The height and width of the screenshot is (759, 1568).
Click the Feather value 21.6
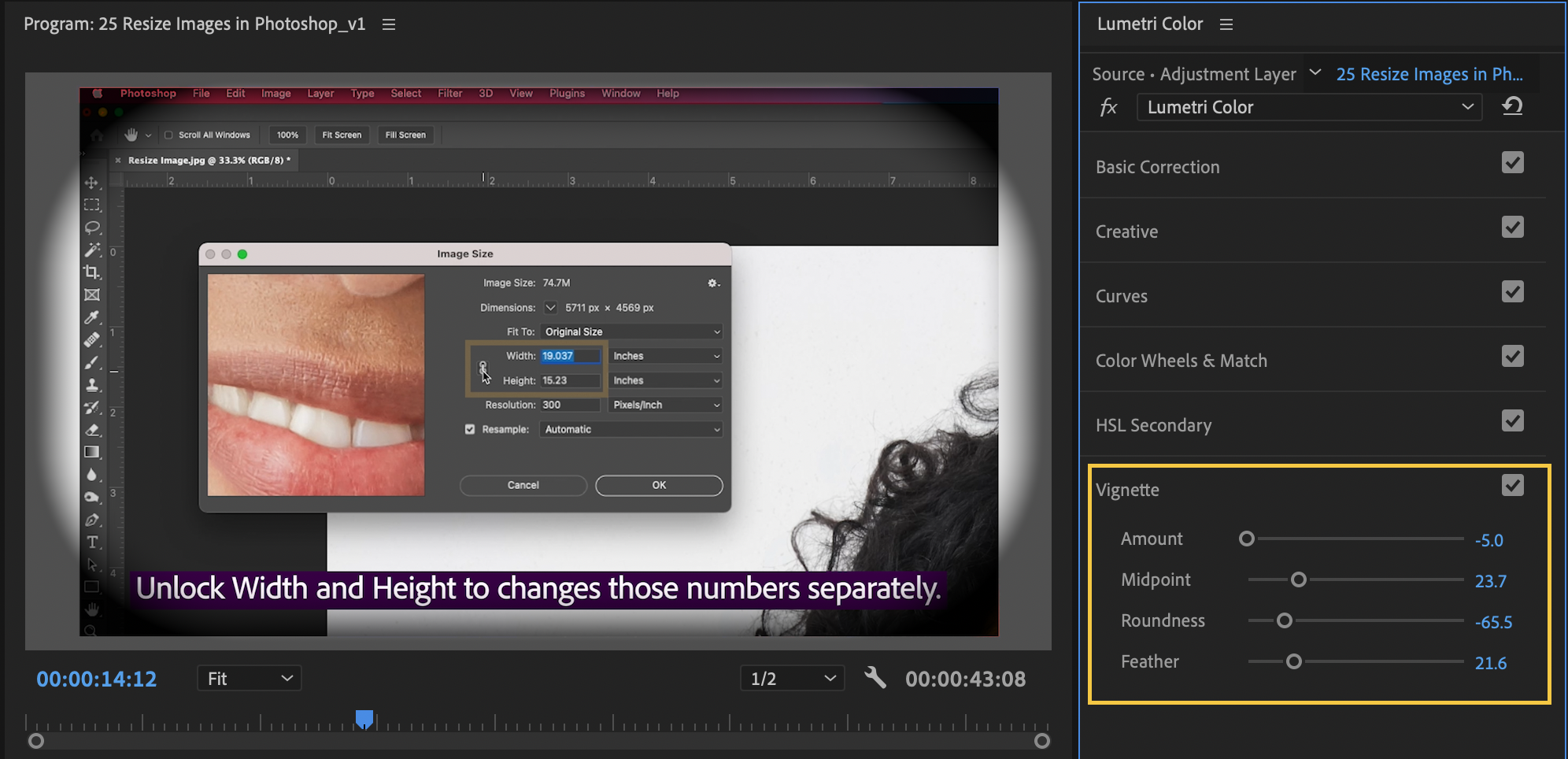(x=1490, y=663)
